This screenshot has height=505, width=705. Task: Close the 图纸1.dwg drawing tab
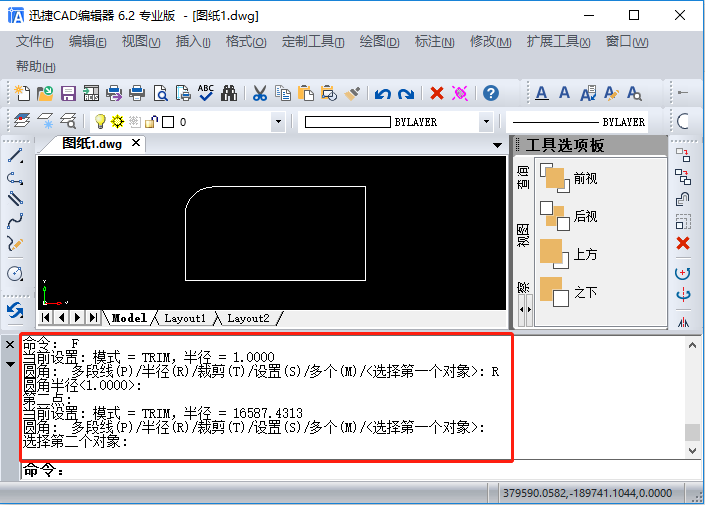coord(136,143)
